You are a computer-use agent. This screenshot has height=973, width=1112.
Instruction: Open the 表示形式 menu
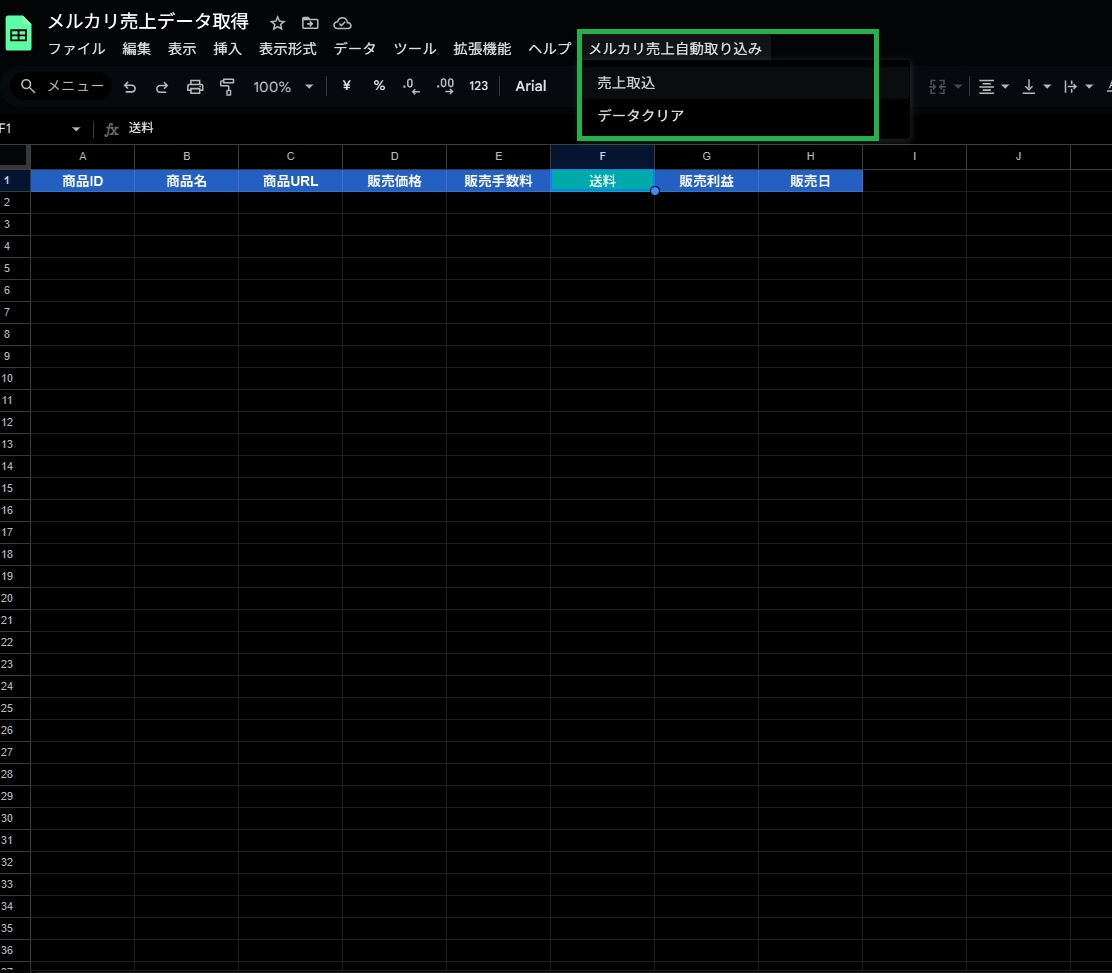[x=287, y=49]
